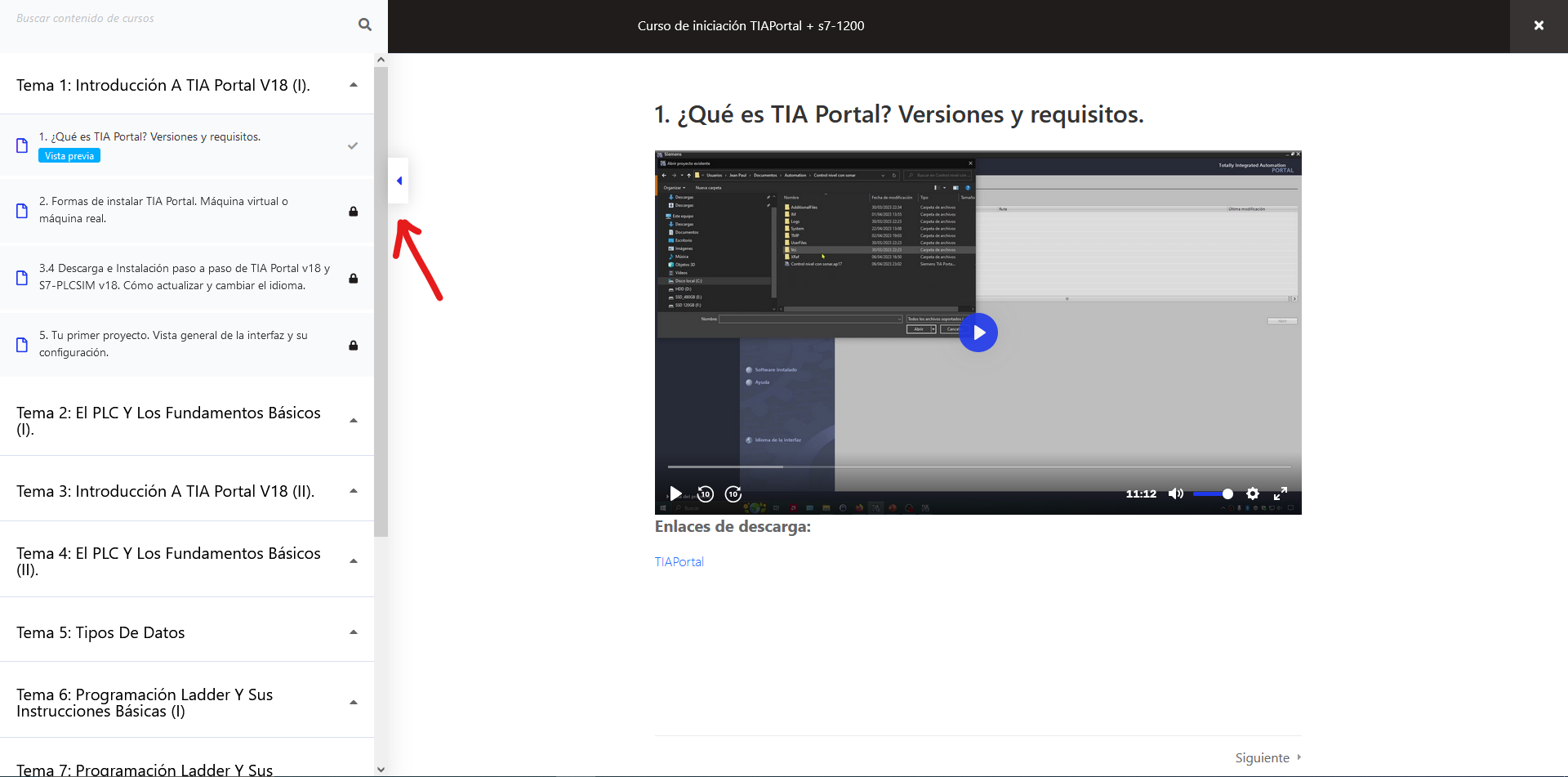Expand Tema 6 Programación Ladder section
Screen dimensions: 1568x777
(354, 703)
